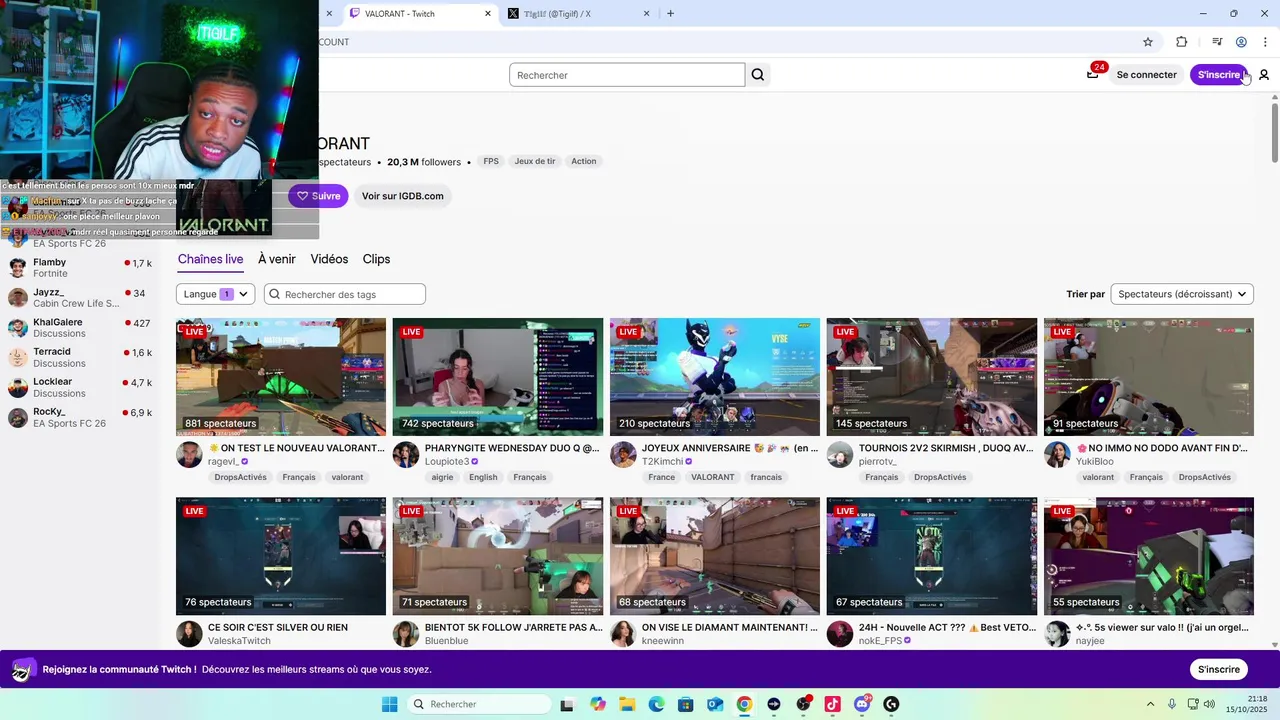Screen dimensions: 1280x720
Task: Click S'inscrire in the purple bottom banner
Action: [x=1218, y=669]
